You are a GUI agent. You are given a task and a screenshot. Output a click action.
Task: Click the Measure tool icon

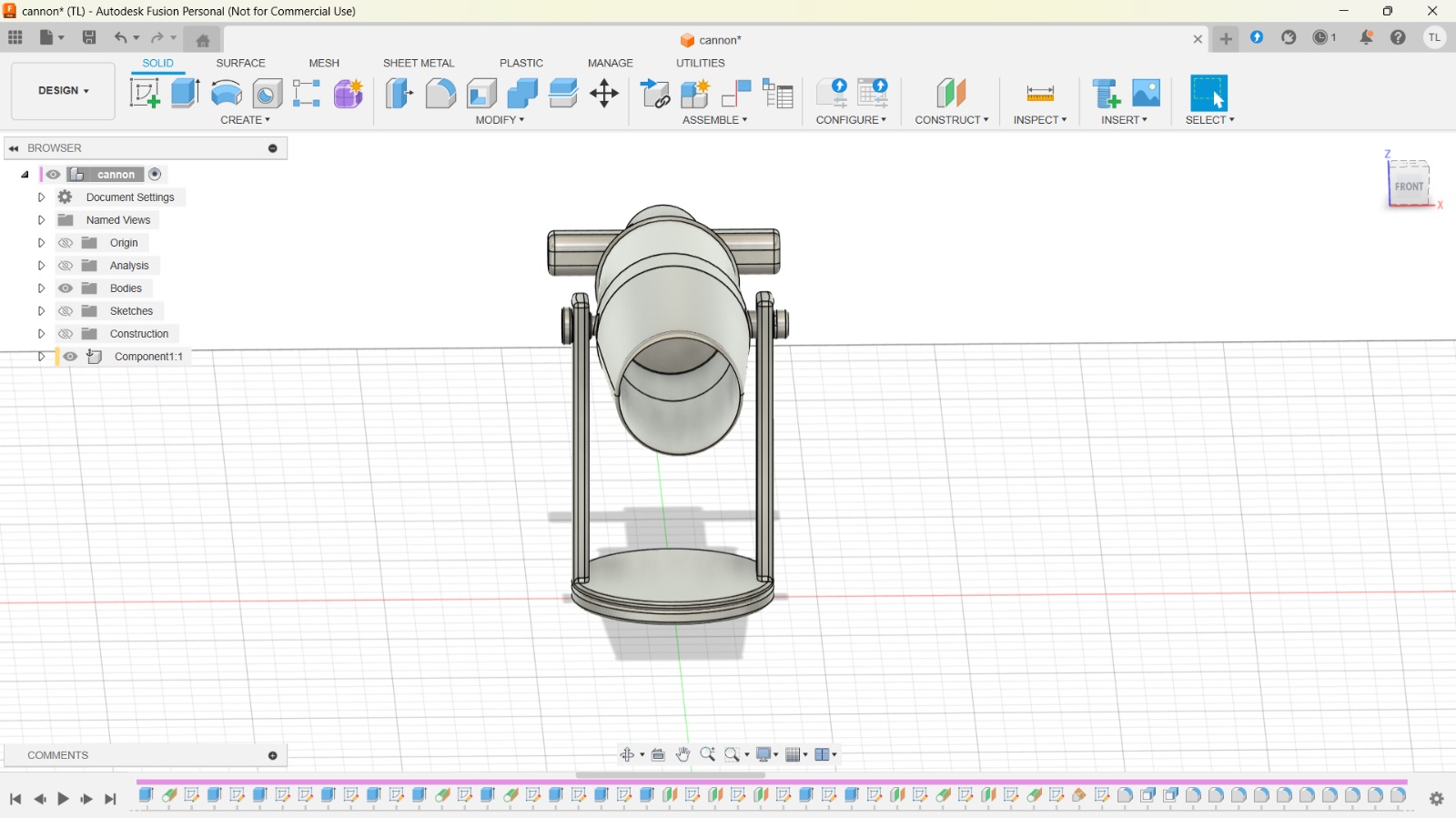click(1039, 93)
